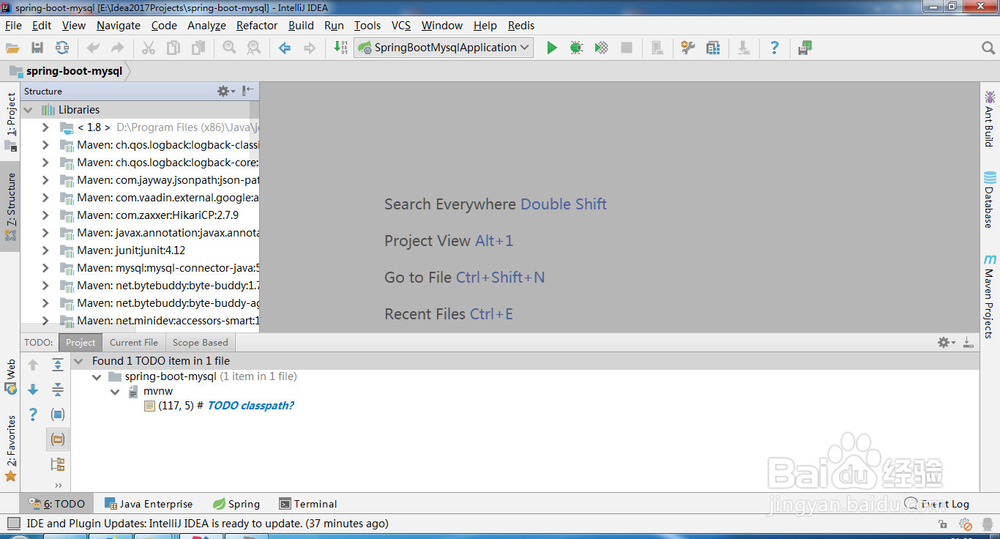Viewport: 1000px width, 539px height.
Task: Click the Copy toolbar icon
Action: pyautogui.click(x=173, y=48)
